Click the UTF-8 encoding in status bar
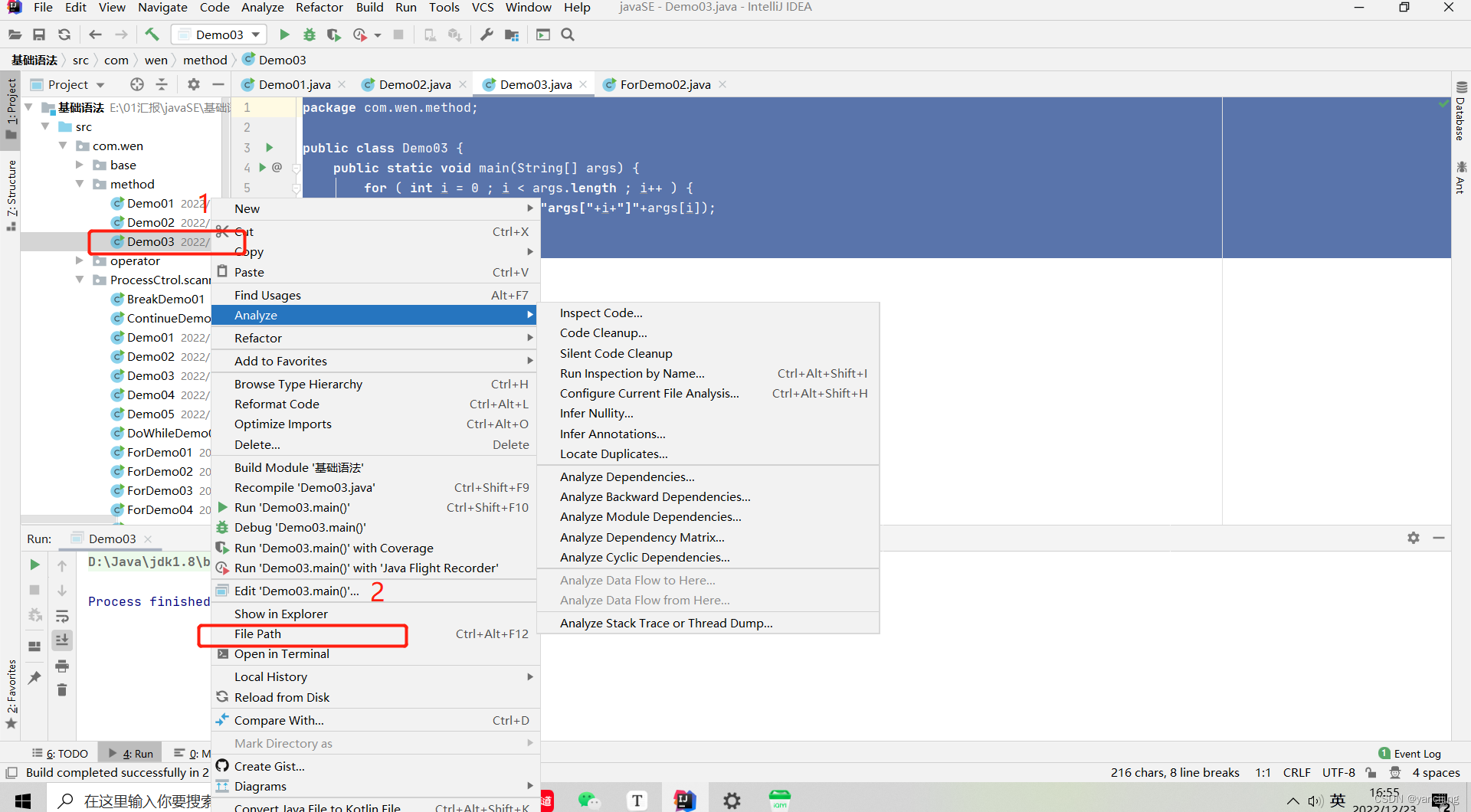This screenshot has width=1471, height=812. [1338, 772]
